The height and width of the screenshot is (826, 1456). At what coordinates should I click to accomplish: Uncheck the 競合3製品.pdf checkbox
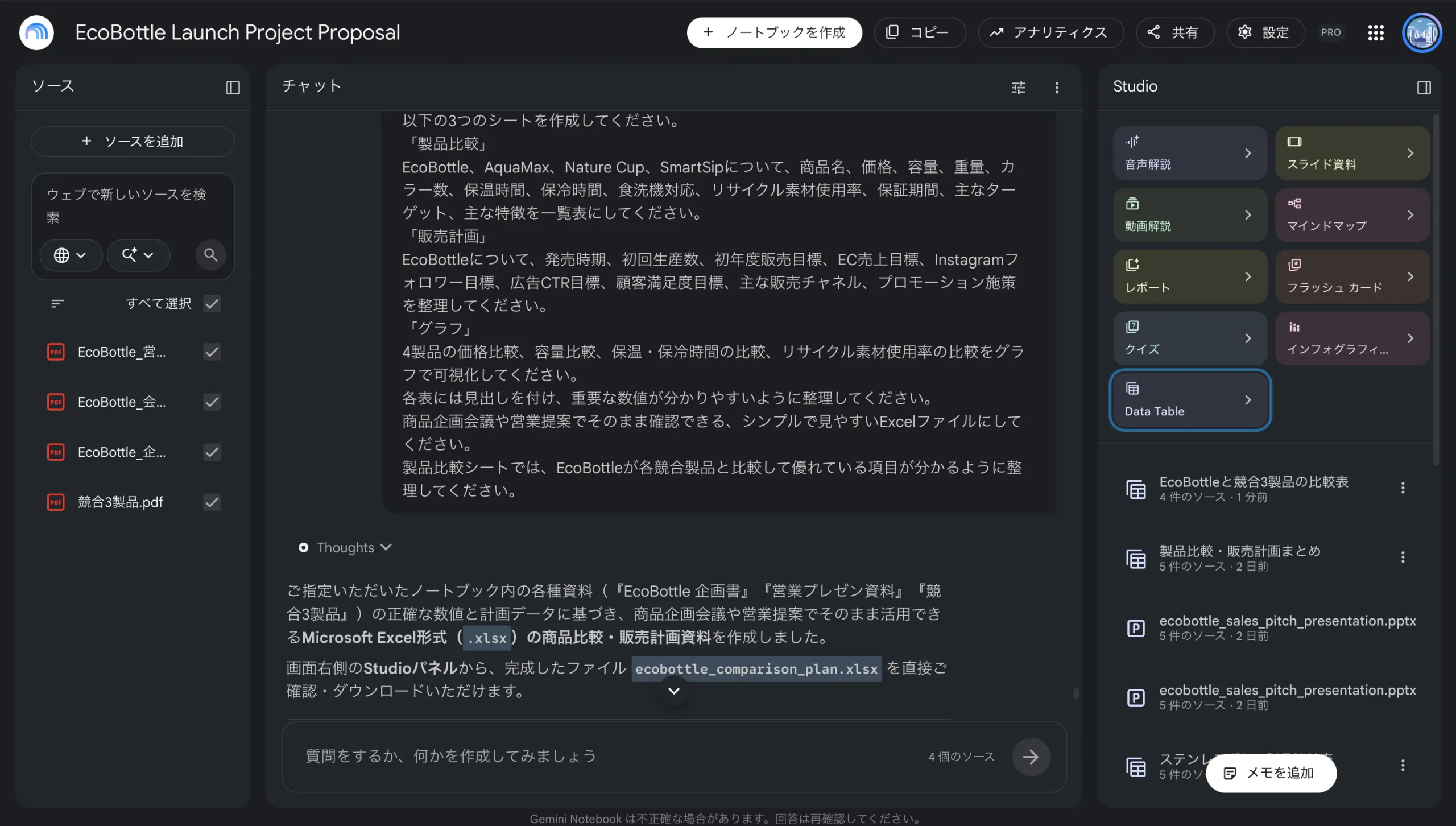click(212, 502)
